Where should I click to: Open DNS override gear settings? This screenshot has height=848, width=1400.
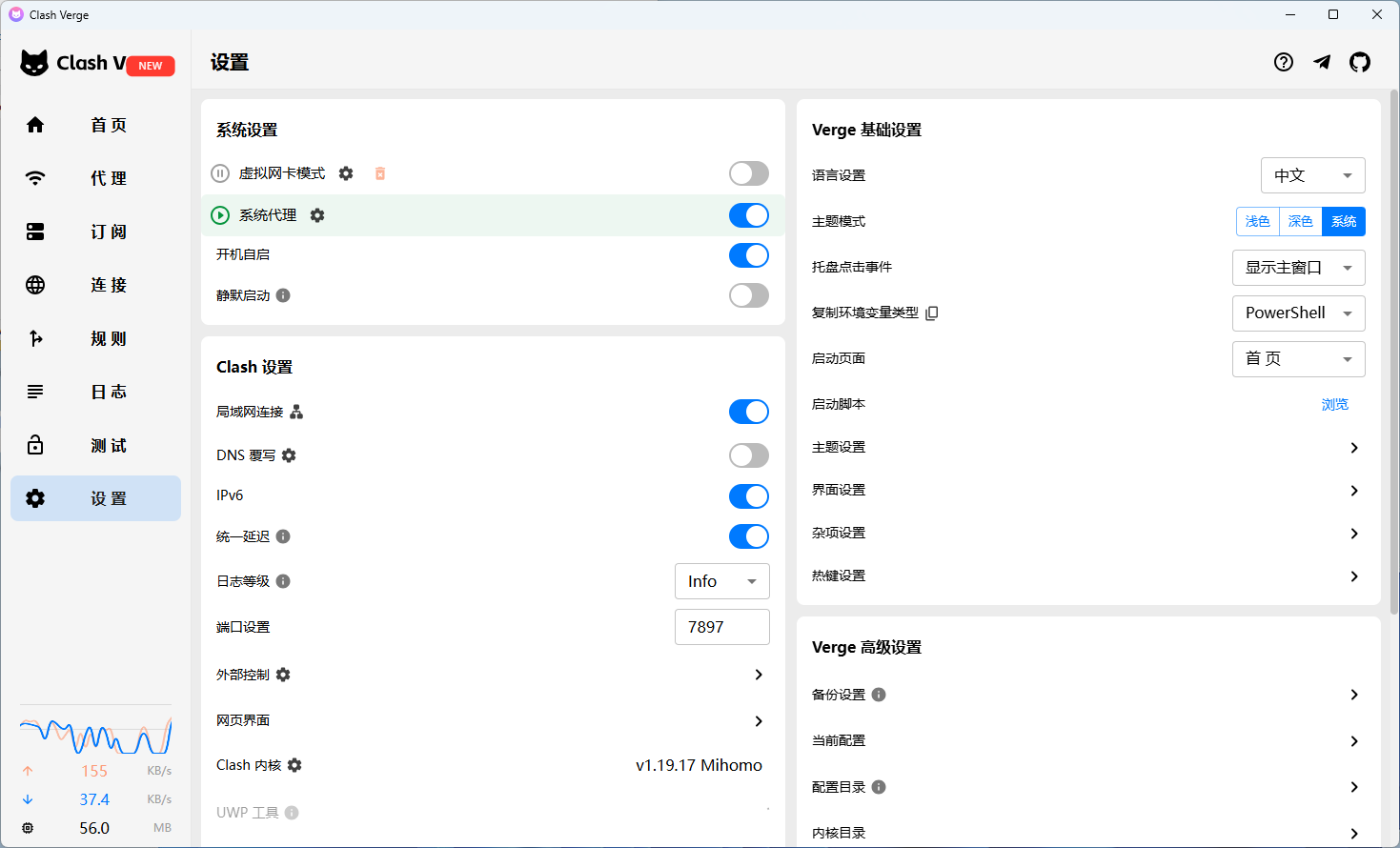click(x=289, y=455)
